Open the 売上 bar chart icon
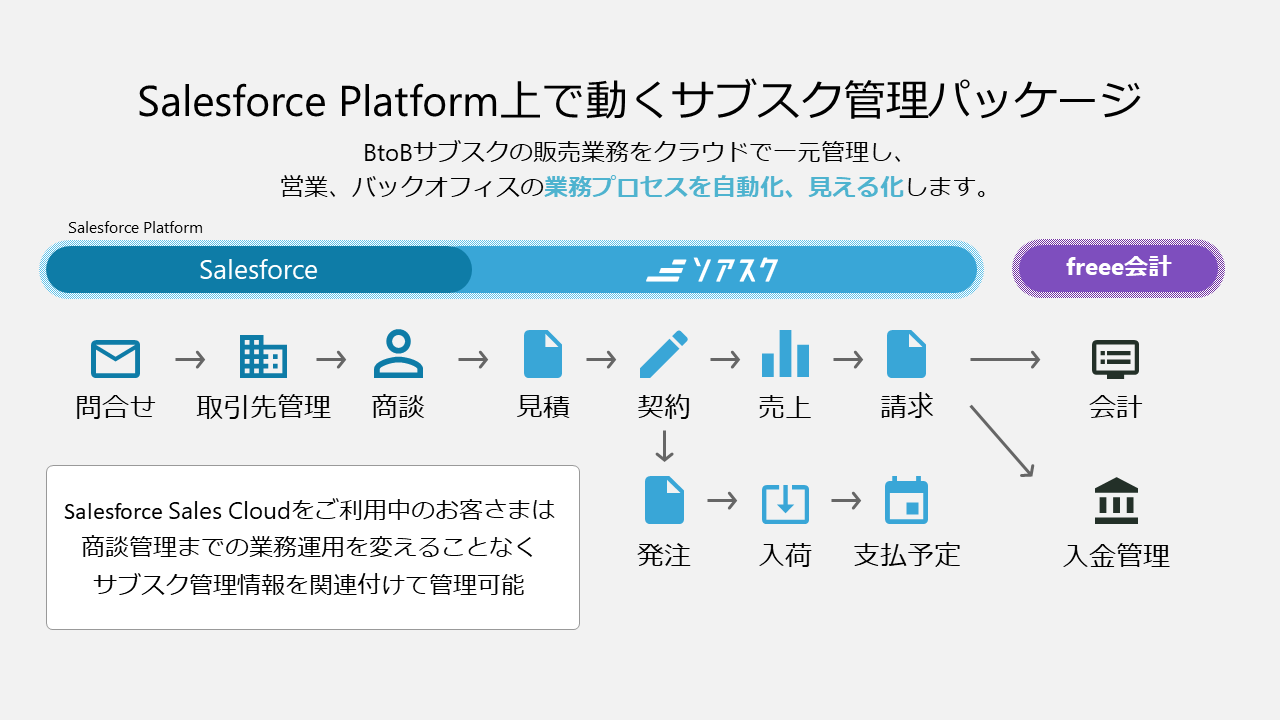This screenshot has width=1280, height=720. pyautogui.click(x=785, y=355)
